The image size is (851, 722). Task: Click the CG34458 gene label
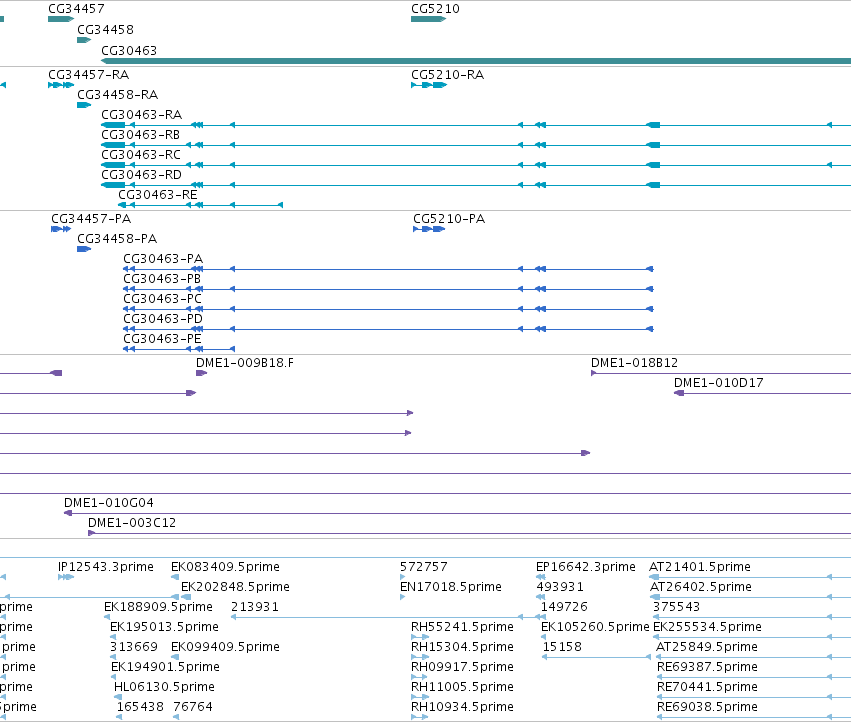coord(105,29)
